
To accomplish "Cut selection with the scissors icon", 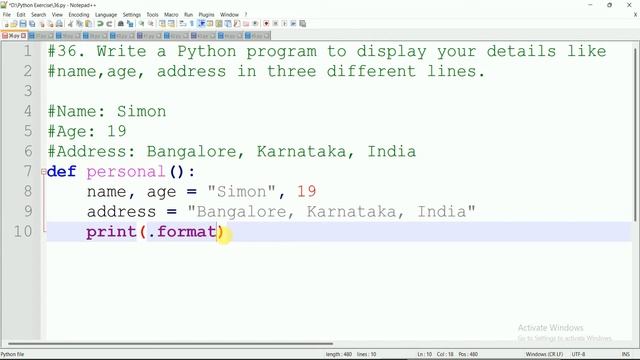I will coord(70,24).
